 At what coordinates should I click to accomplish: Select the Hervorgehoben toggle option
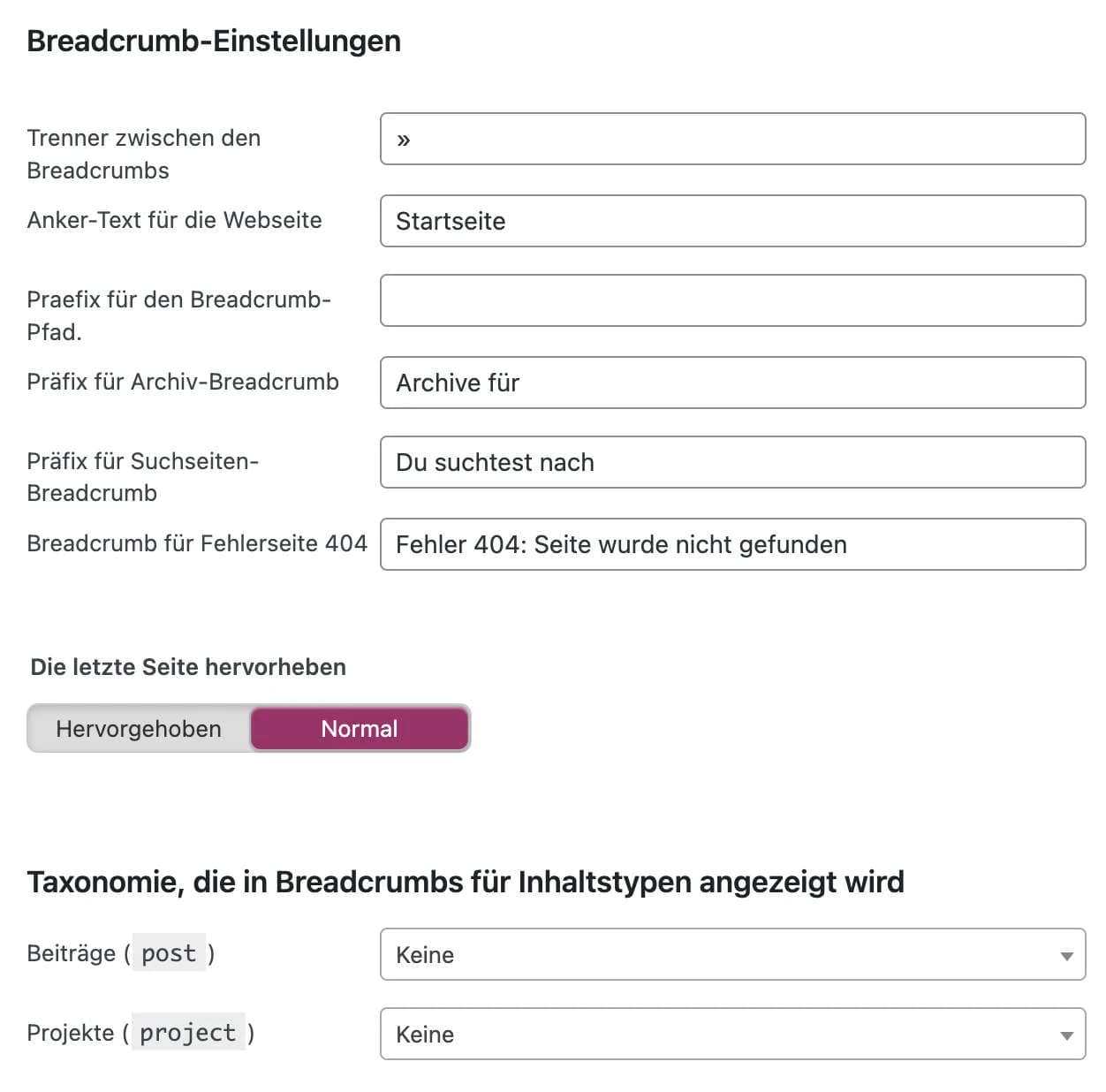[x=139, y=728]
